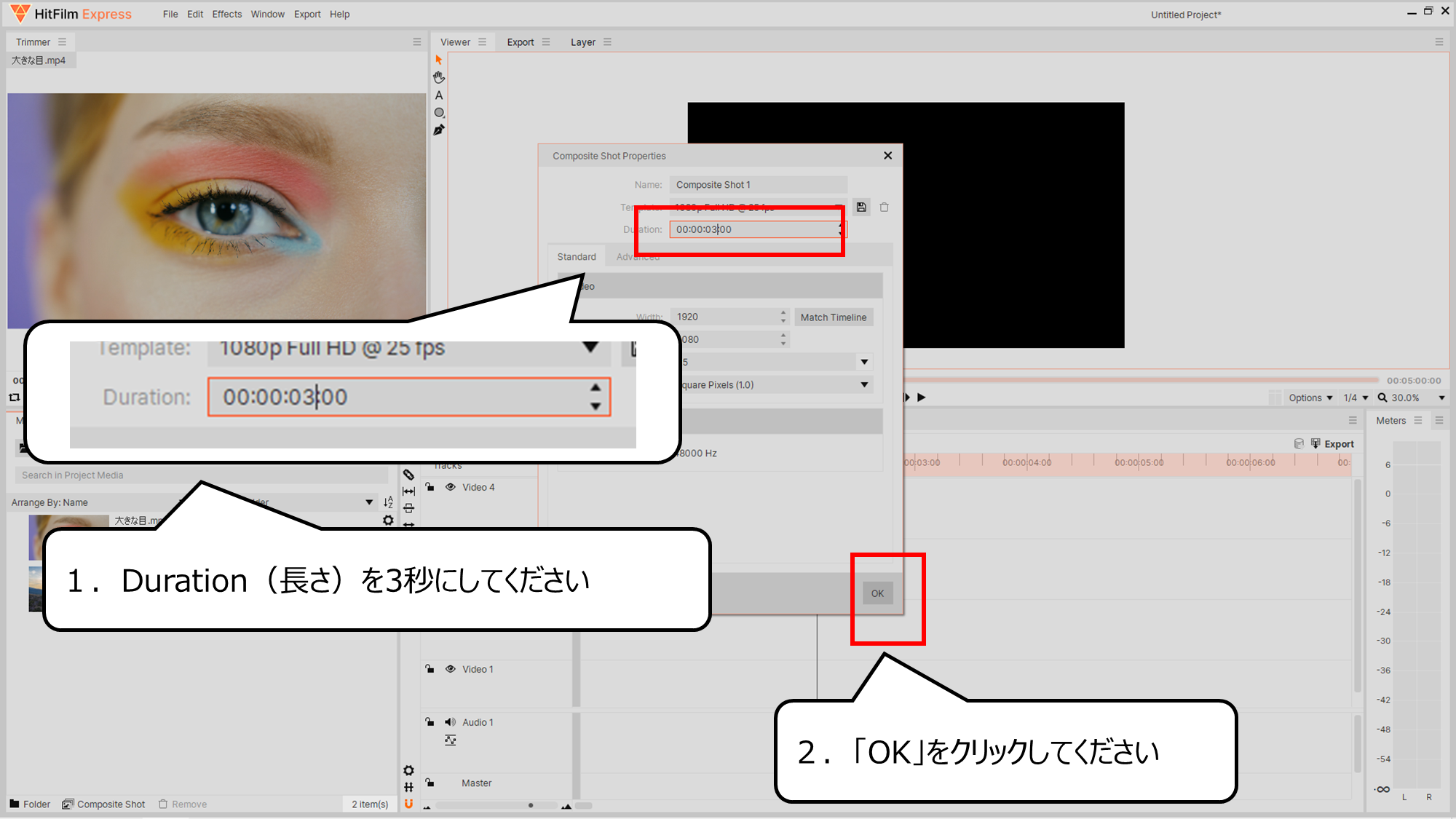The height and width of the screenshot is (819, 1456).
Task: Click the Duration field stepper arrows
Action: click(841, 229)
